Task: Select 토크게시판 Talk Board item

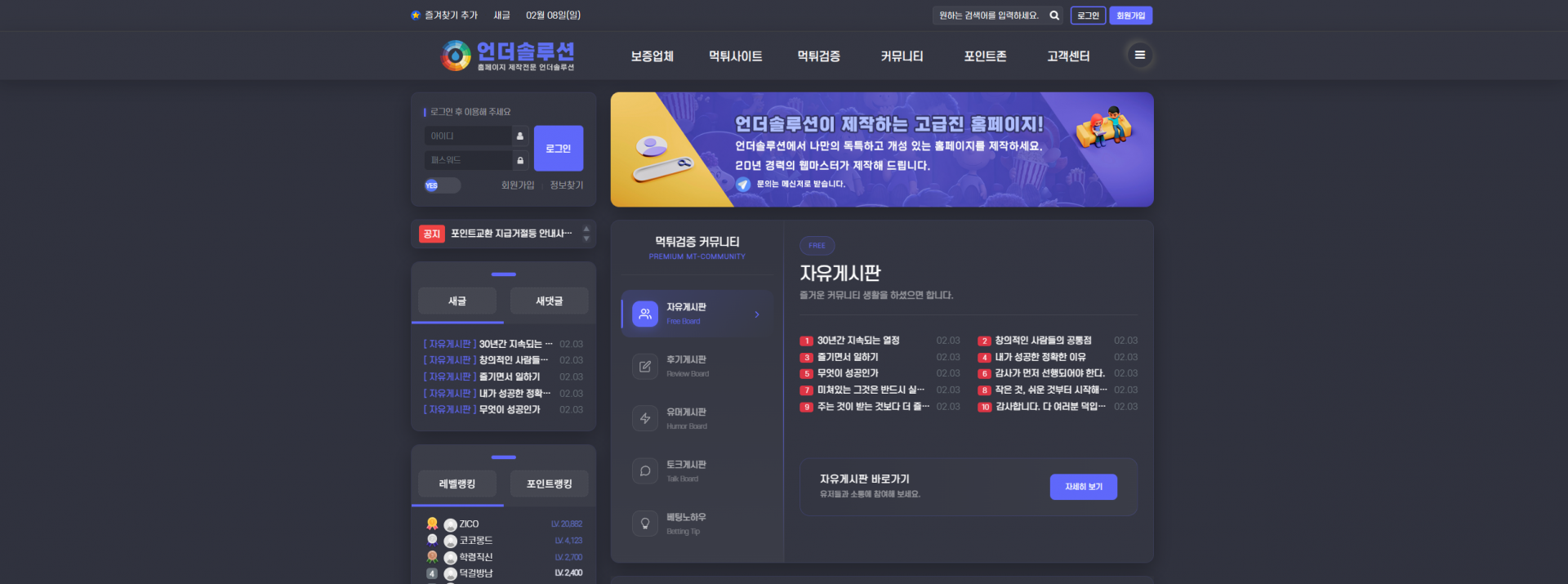Action: click(697, 471)
